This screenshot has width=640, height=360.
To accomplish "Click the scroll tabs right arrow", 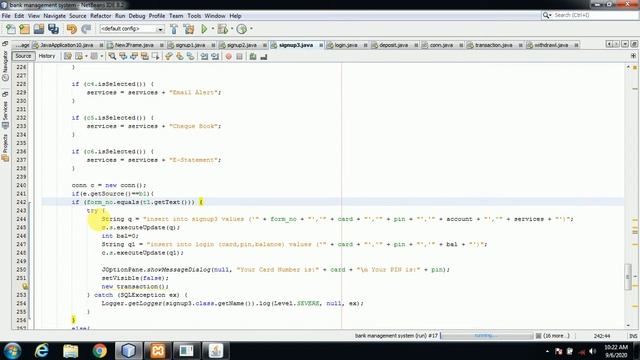I will click(x=616, y=44).
